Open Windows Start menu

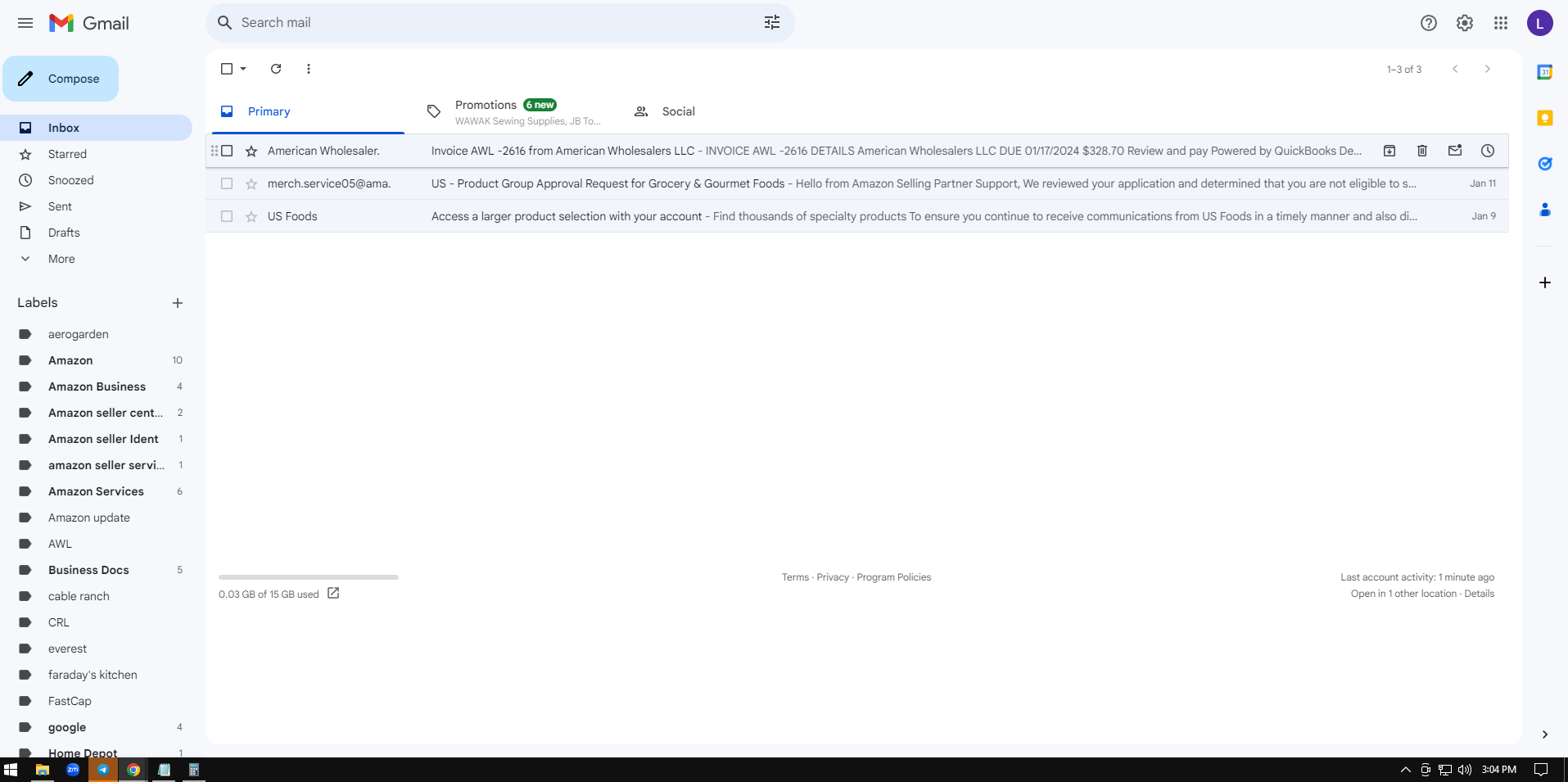pos(11,770)
